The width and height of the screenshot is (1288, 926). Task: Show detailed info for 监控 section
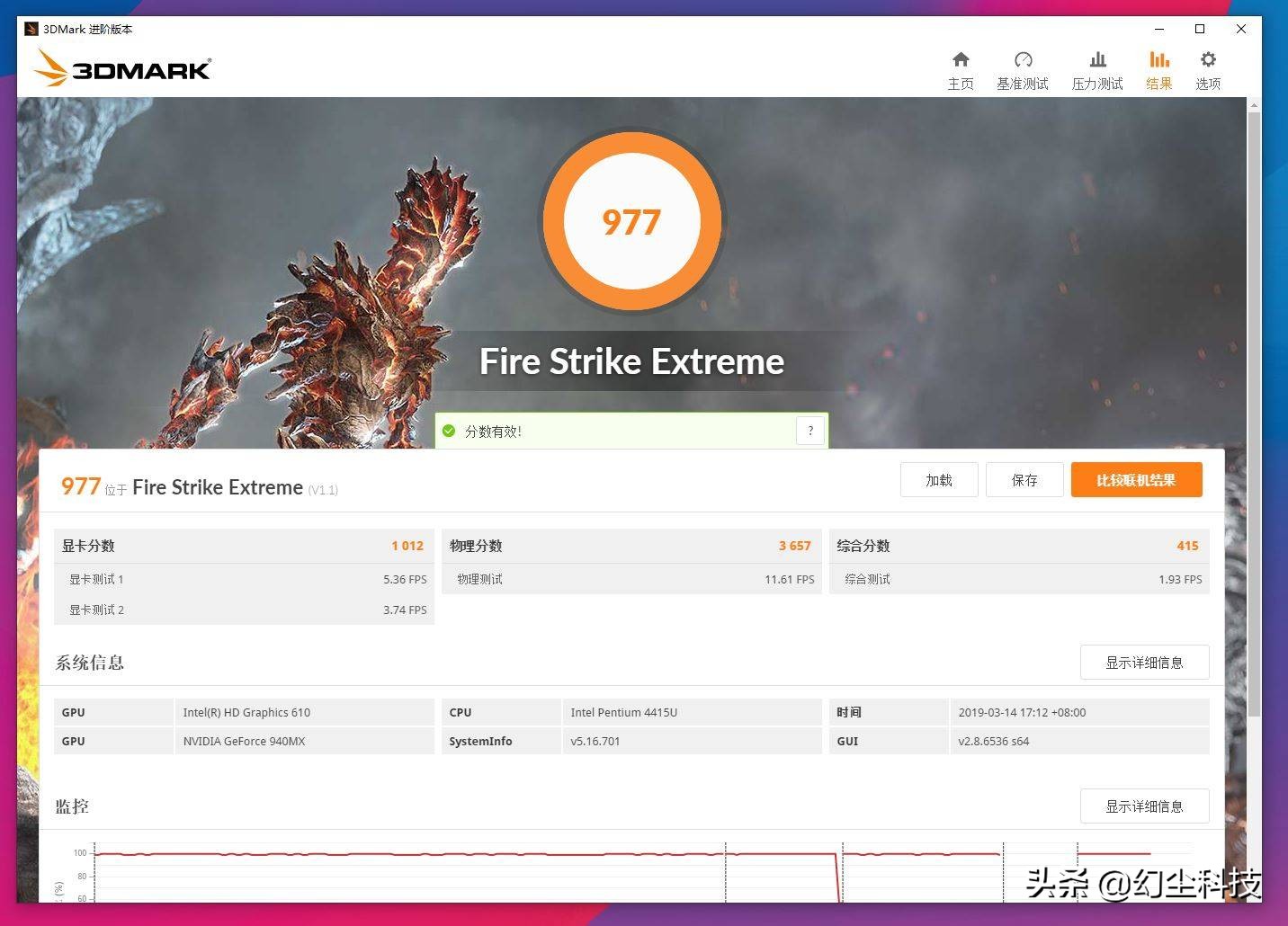point(1144,806)
